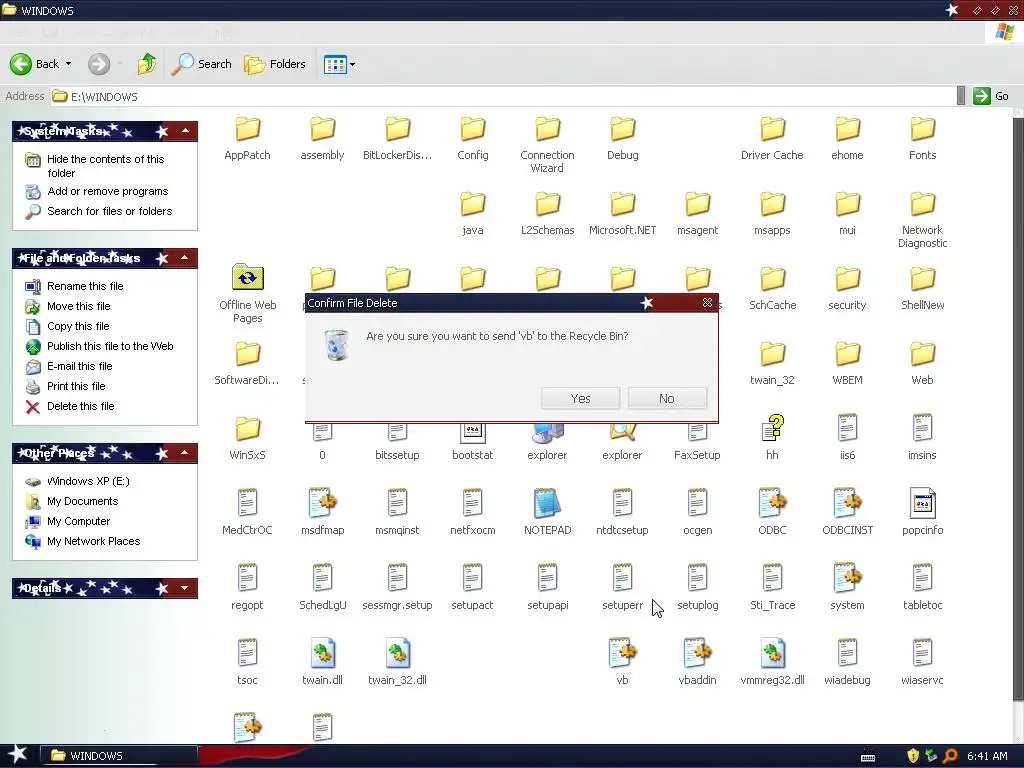Cancel deletion with the No button

[x=667, y=398]
